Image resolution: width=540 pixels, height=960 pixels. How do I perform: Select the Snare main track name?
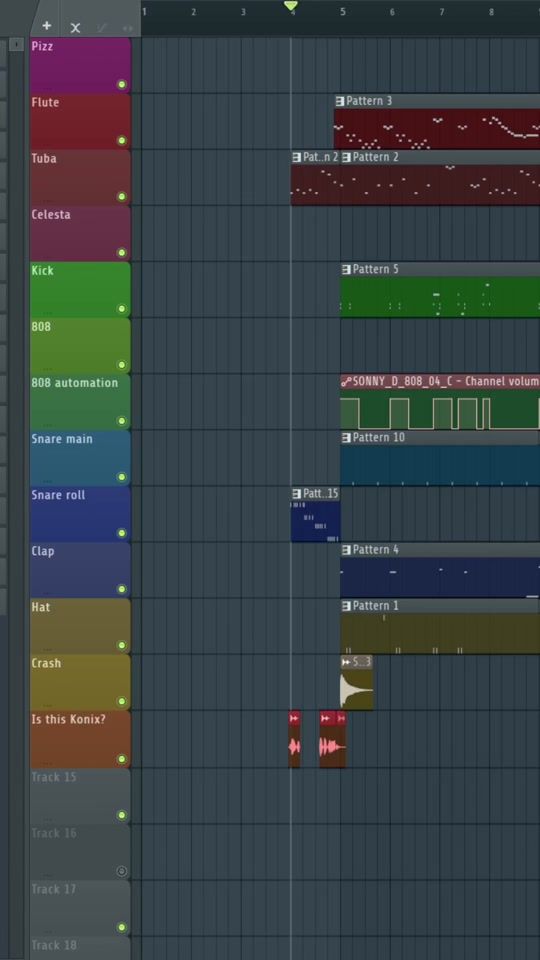62,439
